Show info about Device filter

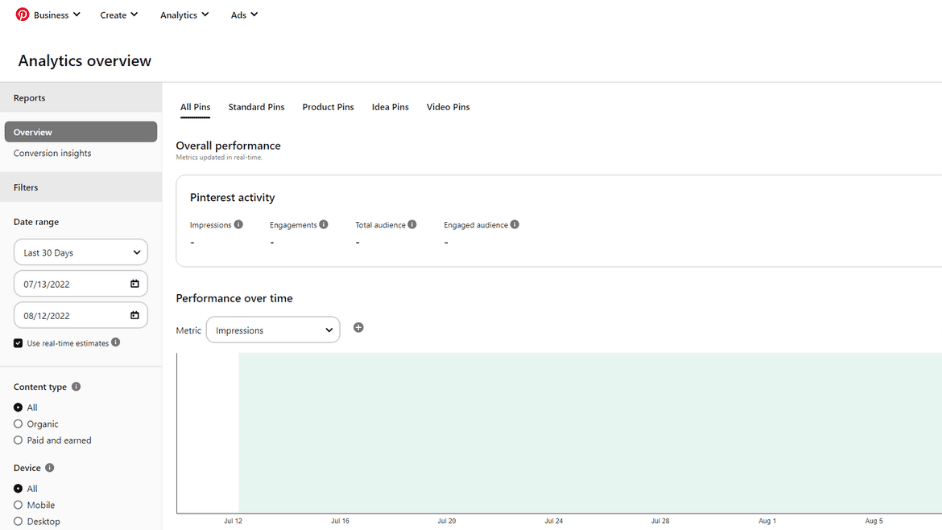coord(50,468)
